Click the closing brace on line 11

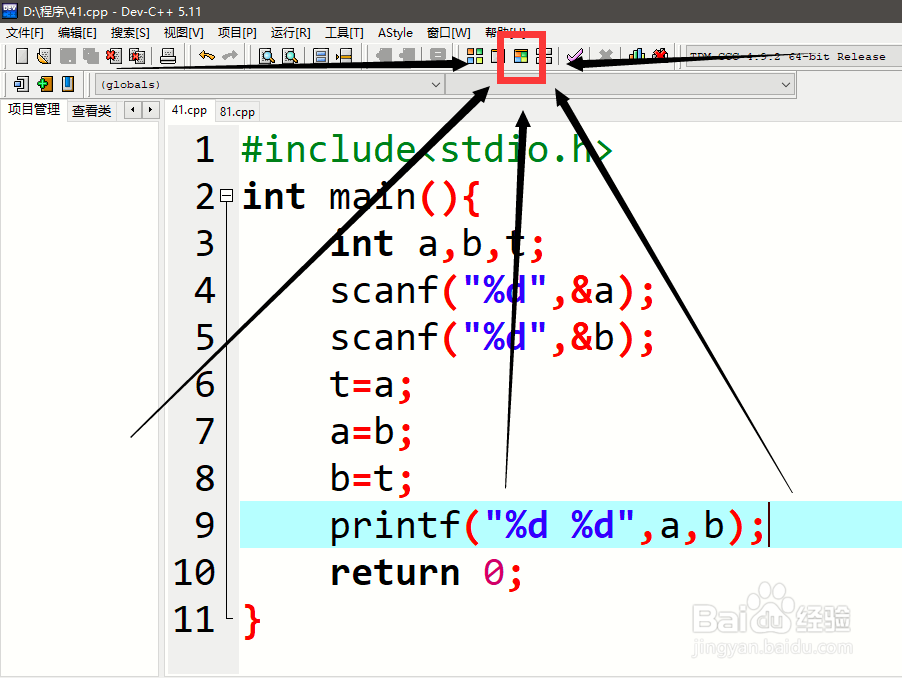tap(252, 621)
